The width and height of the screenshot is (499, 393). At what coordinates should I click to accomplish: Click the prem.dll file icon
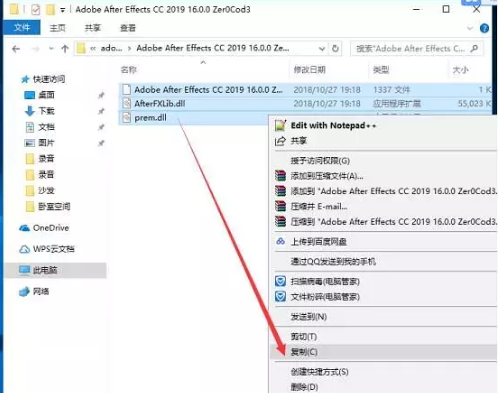click(126, 118)
